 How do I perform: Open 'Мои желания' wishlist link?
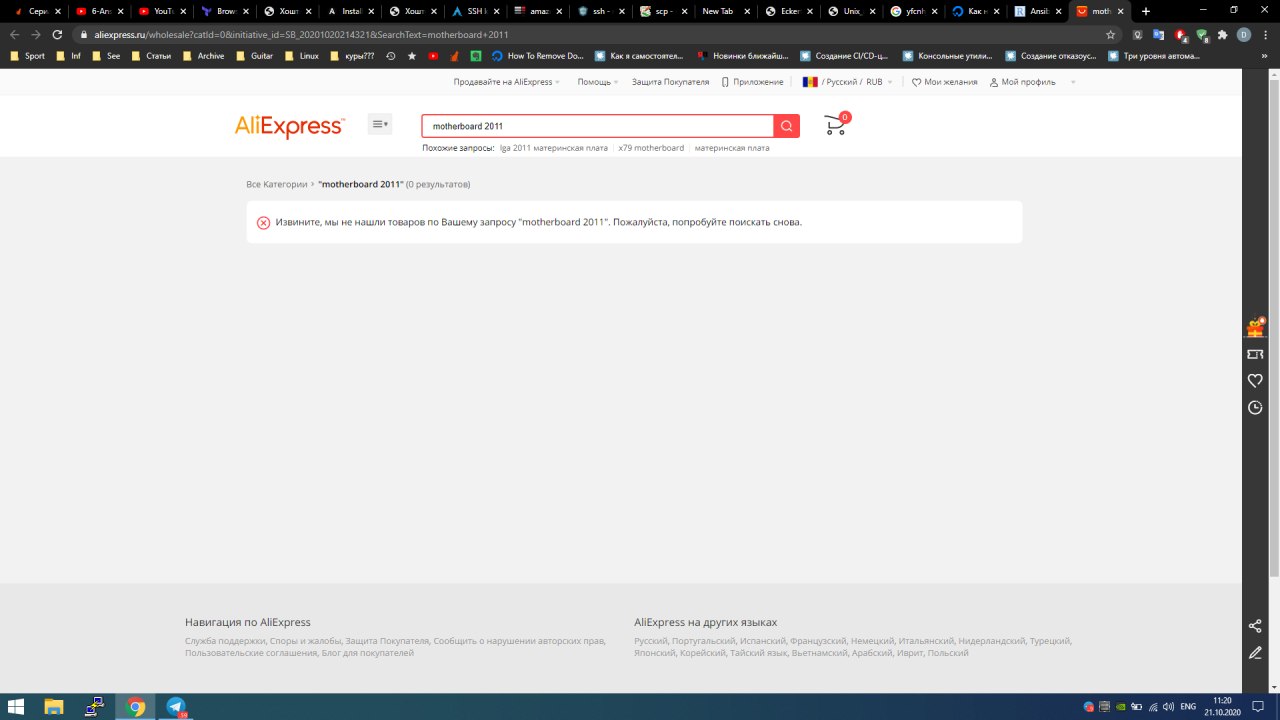945,82
